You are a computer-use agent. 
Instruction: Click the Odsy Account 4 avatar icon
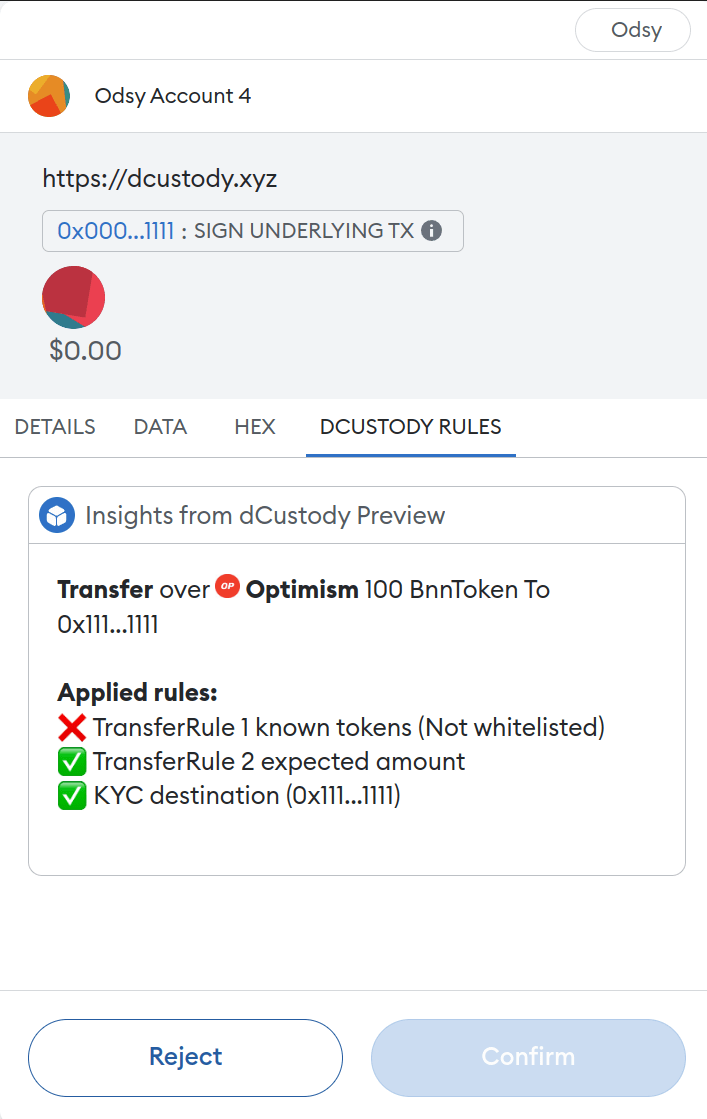click(x=48, y=95)
